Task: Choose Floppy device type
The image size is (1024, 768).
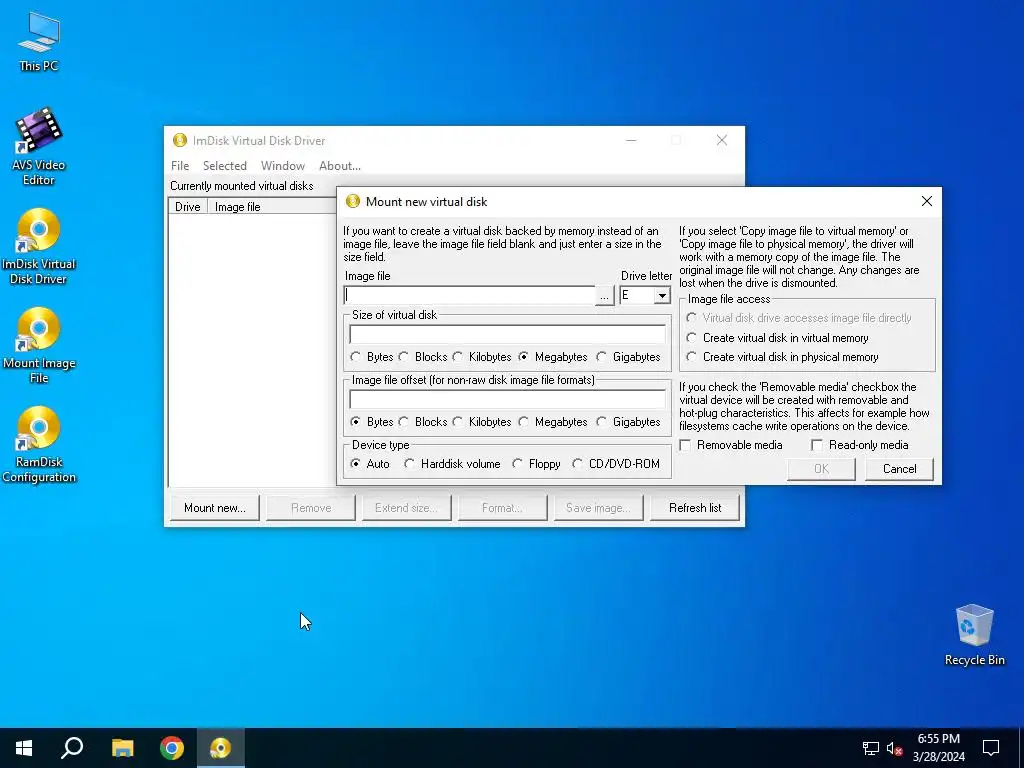Action: 518,464
